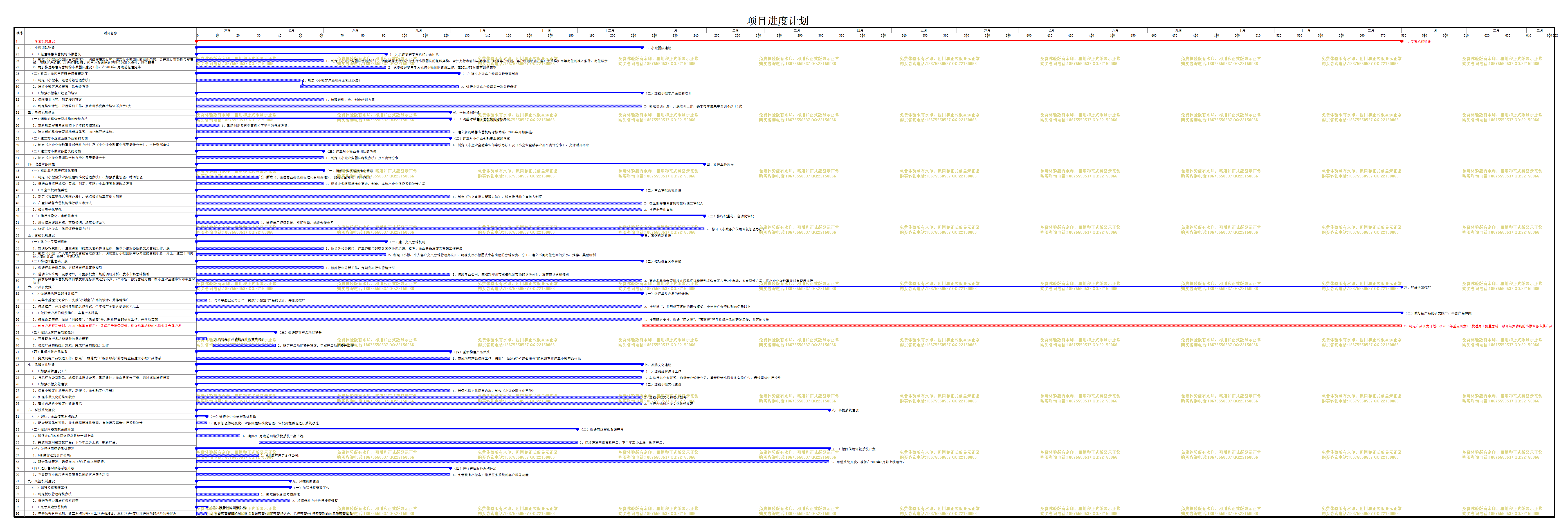Screen dimensions: 1568x518
Task: Click the short bar for 与华宇盛世公司合作 小额宝 task
Action: click(201, 300)
